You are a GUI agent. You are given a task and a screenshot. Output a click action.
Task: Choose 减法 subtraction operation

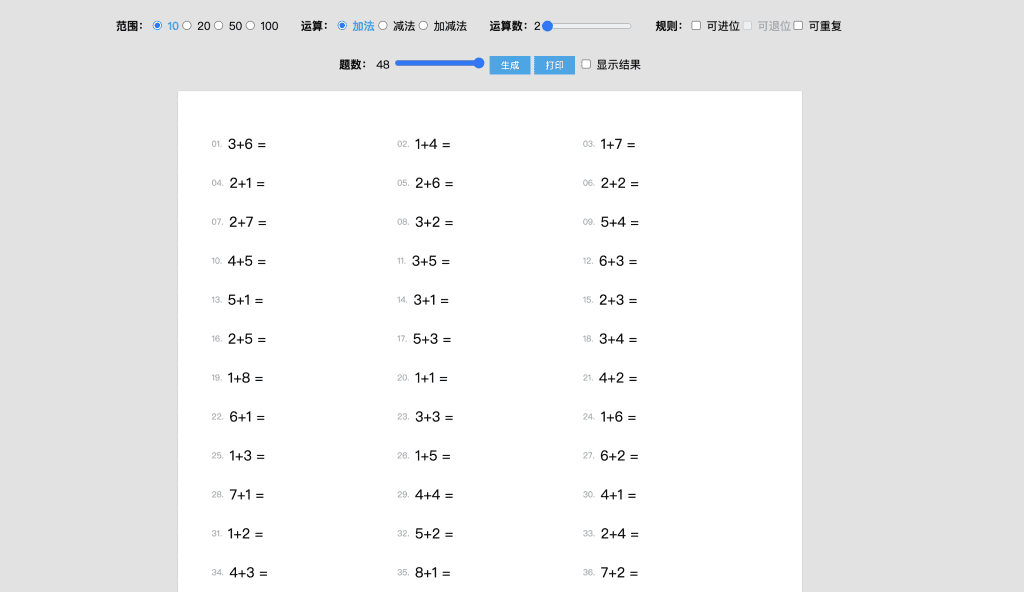383,25
